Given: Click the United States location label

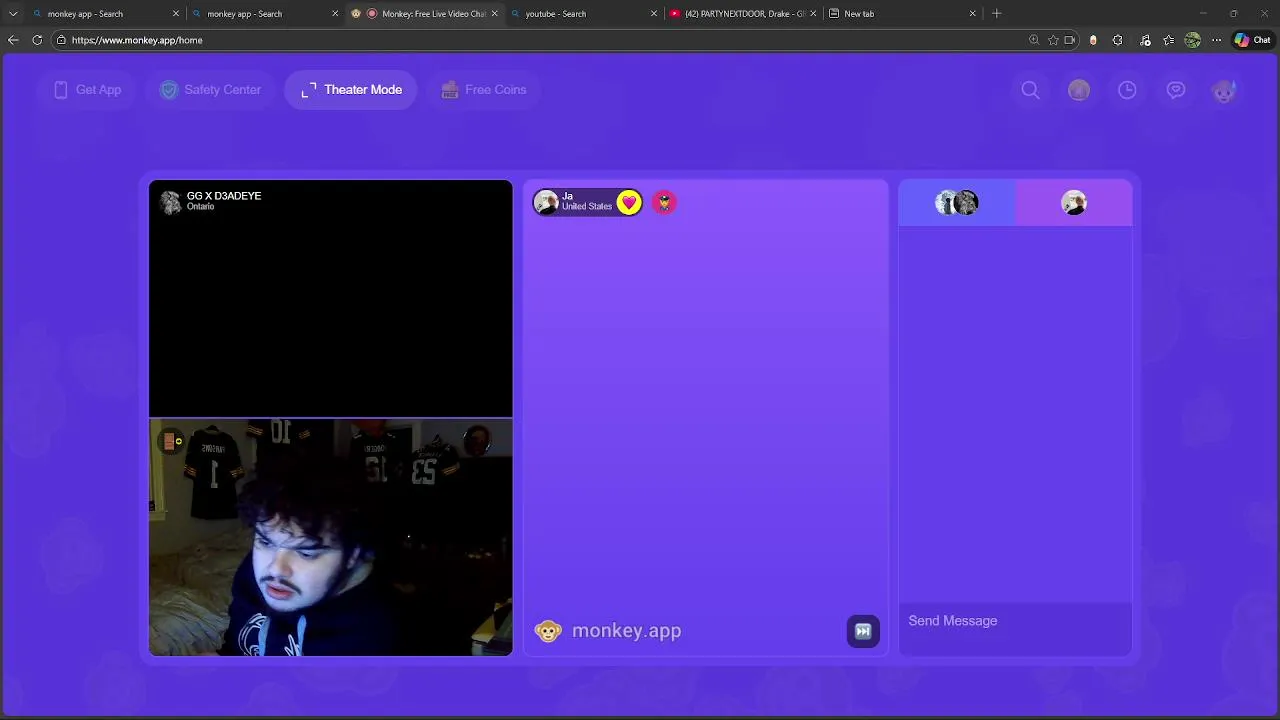Looking at the screenshot, I should 587,207.
